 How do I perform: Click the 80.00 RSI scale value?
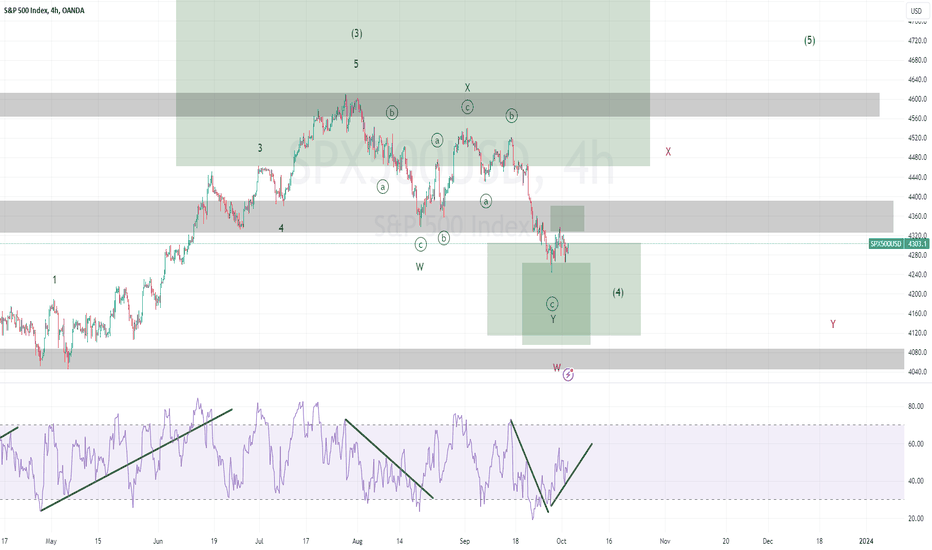pyautogui.click(x=918, y=407)
